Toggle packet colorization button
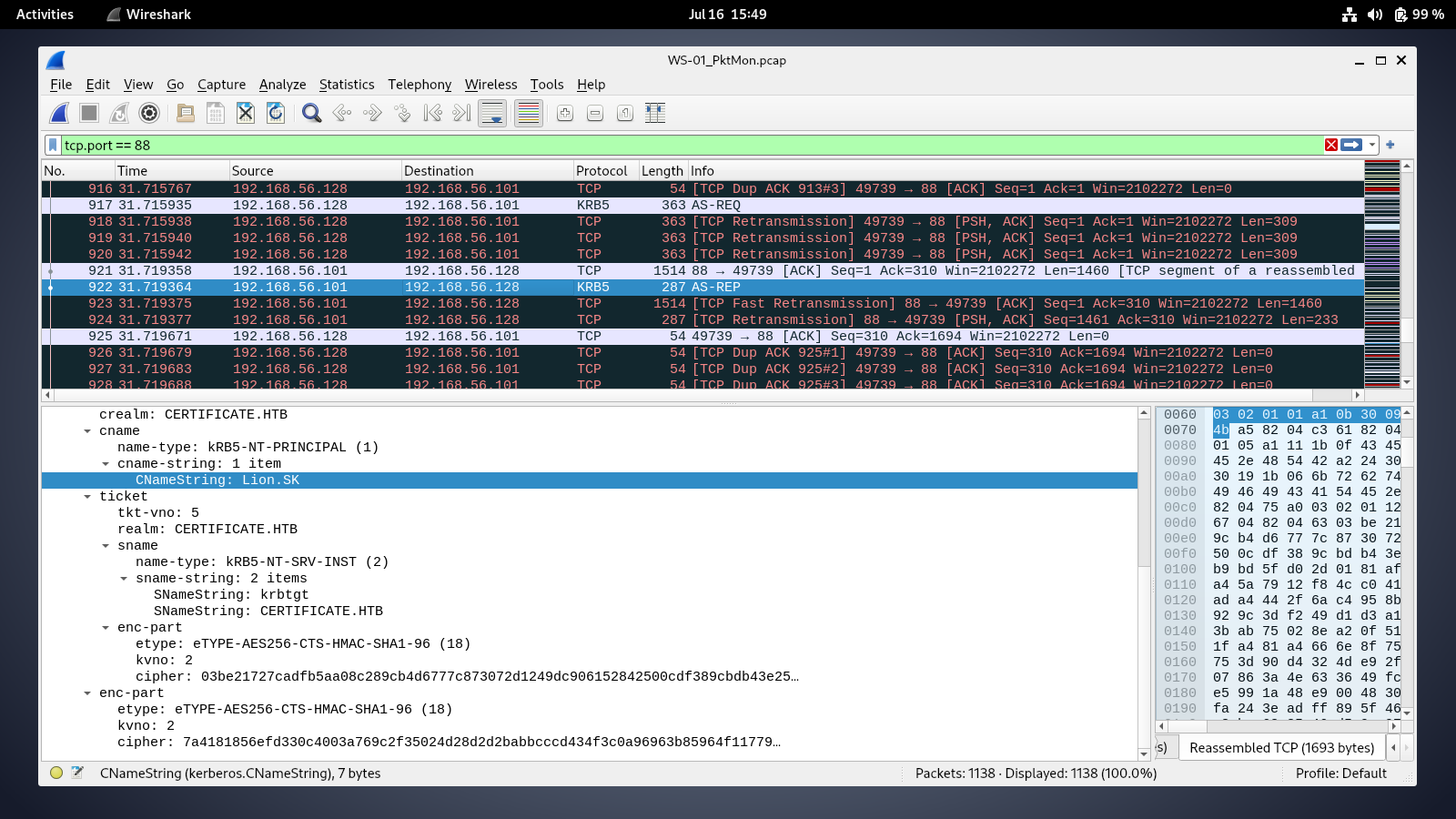 (528, 113)
